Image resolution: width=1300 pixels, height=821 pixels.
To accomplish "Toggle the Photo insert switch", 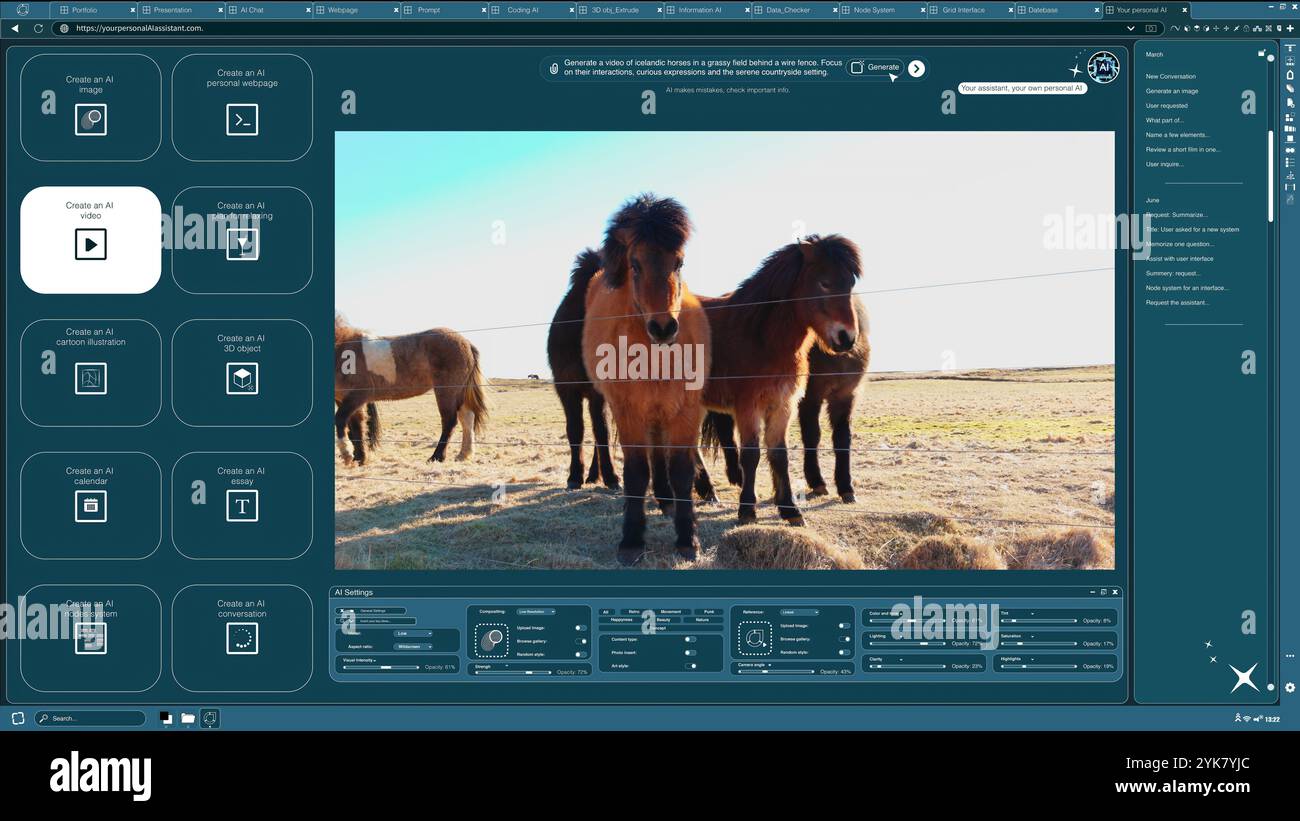I will click(691, 653).
